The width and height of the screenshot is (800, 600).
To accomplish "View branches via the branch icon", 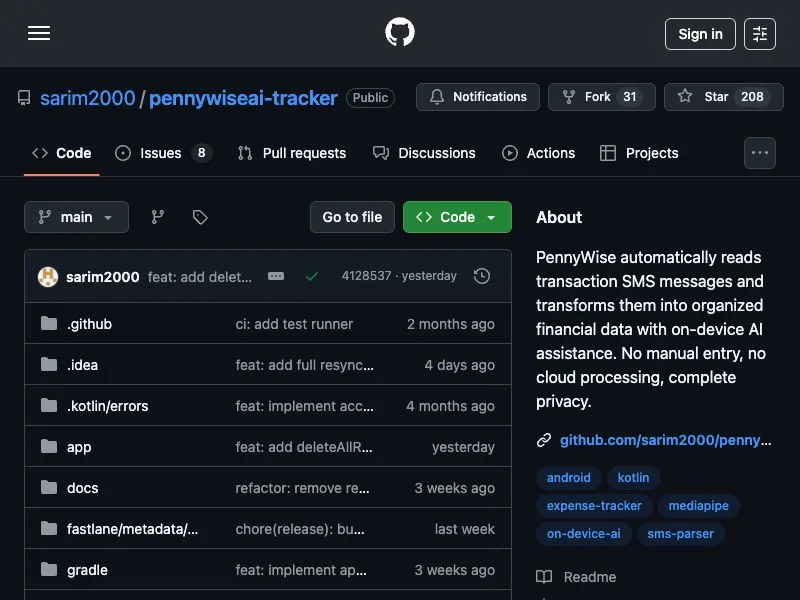I will click(158, 217).
